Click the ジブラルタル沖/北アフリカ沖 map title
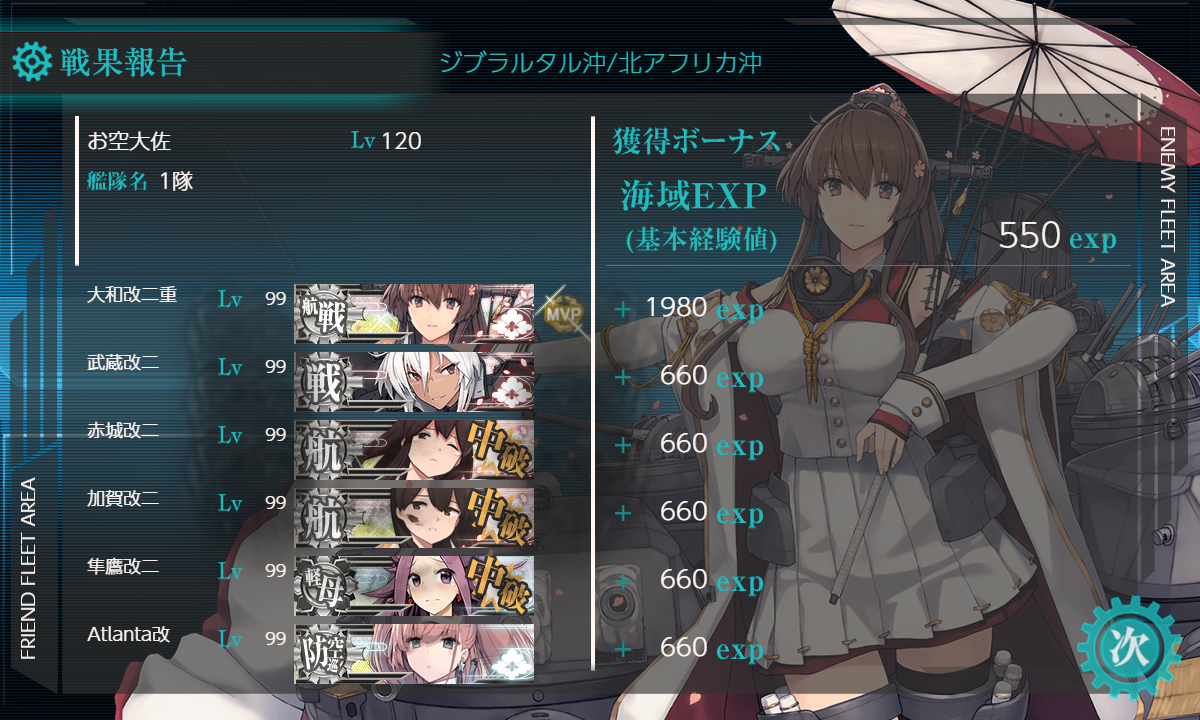Viewport: 1200px width, 720px height. point(600,63)
